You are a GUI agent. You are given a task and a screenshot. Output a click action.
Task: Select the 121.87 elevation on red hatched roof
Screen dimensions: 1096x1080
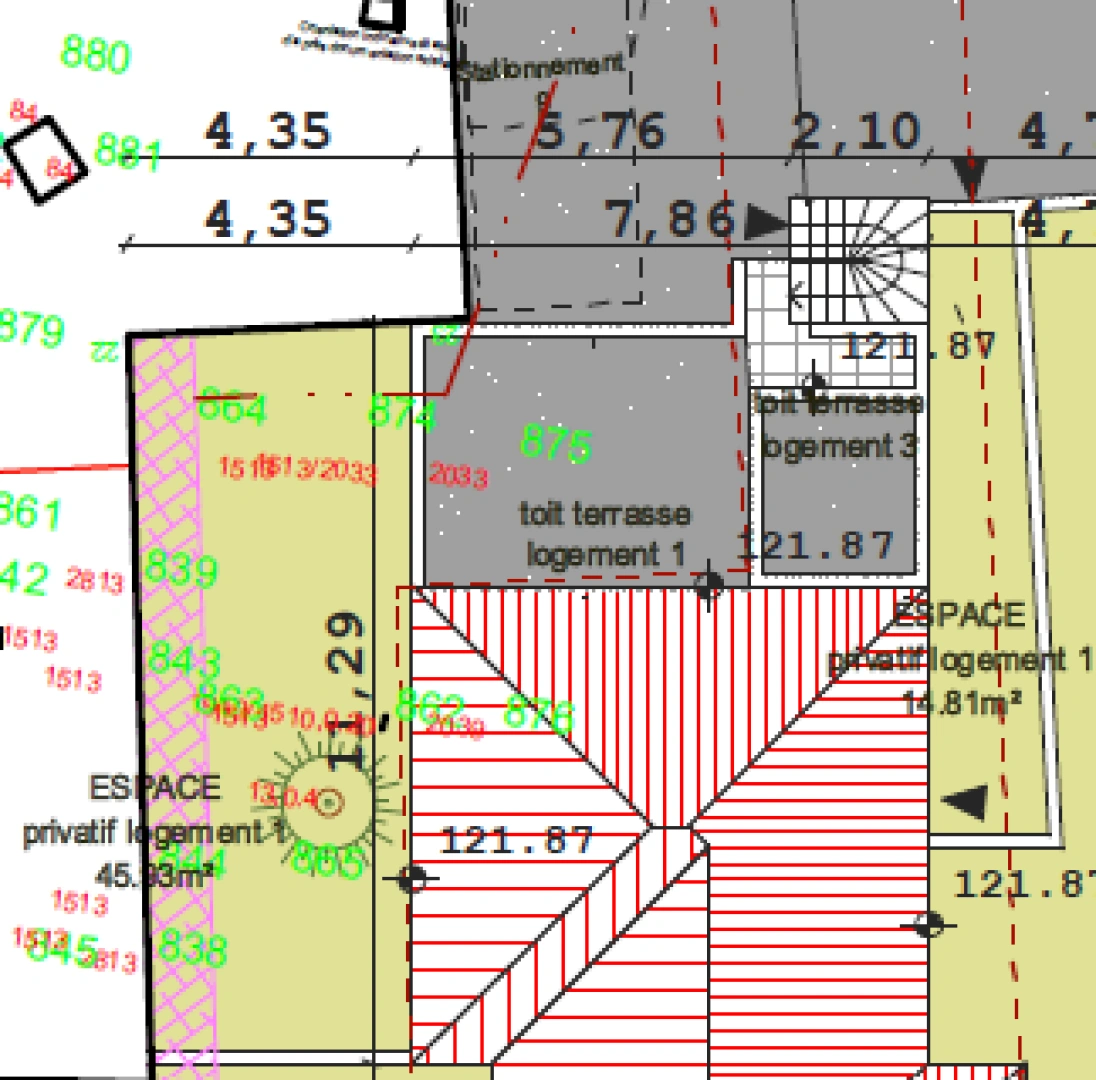(x=517, y=840)
